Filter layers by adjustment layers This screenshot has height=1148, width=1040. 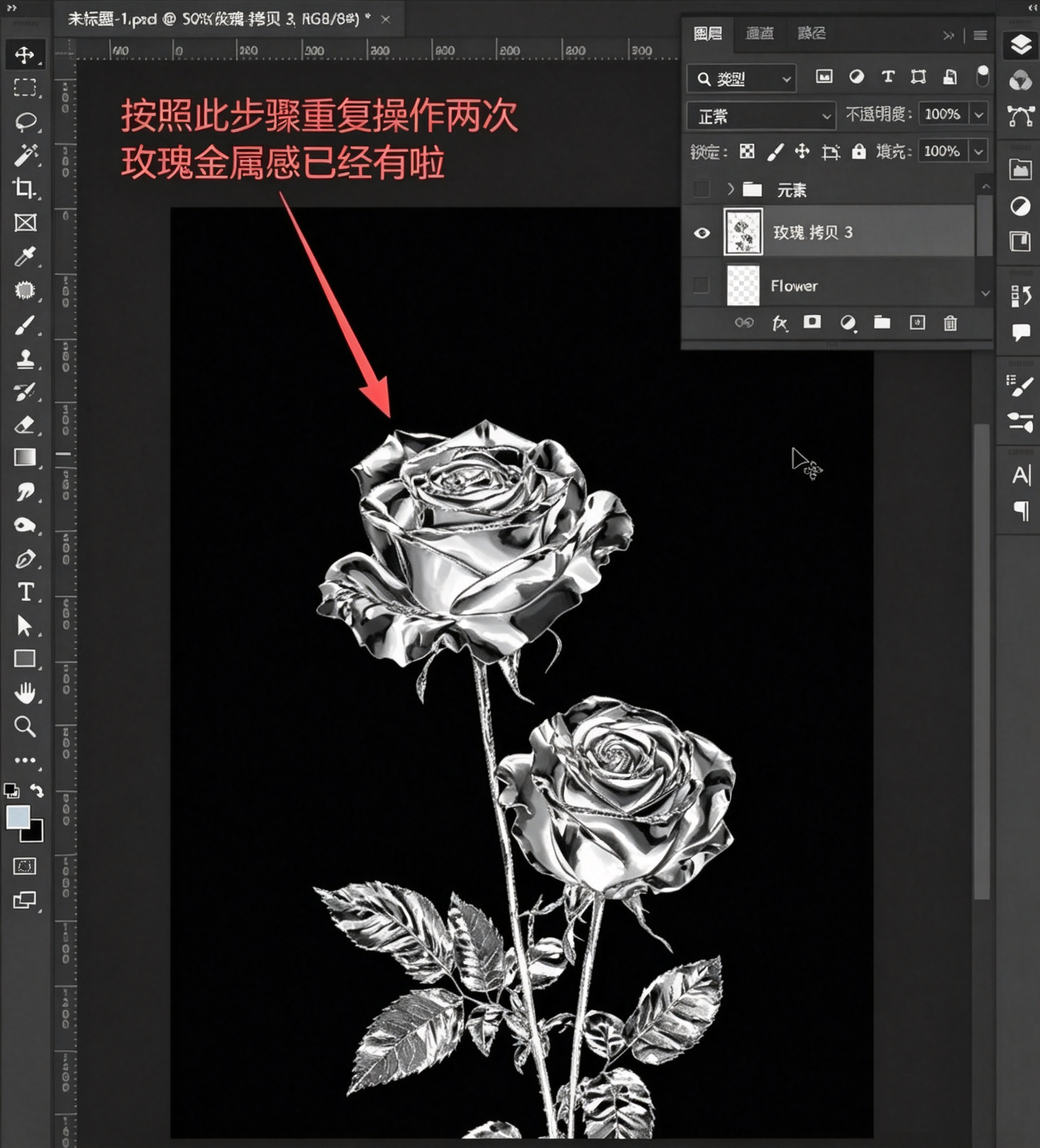point(856,76)
